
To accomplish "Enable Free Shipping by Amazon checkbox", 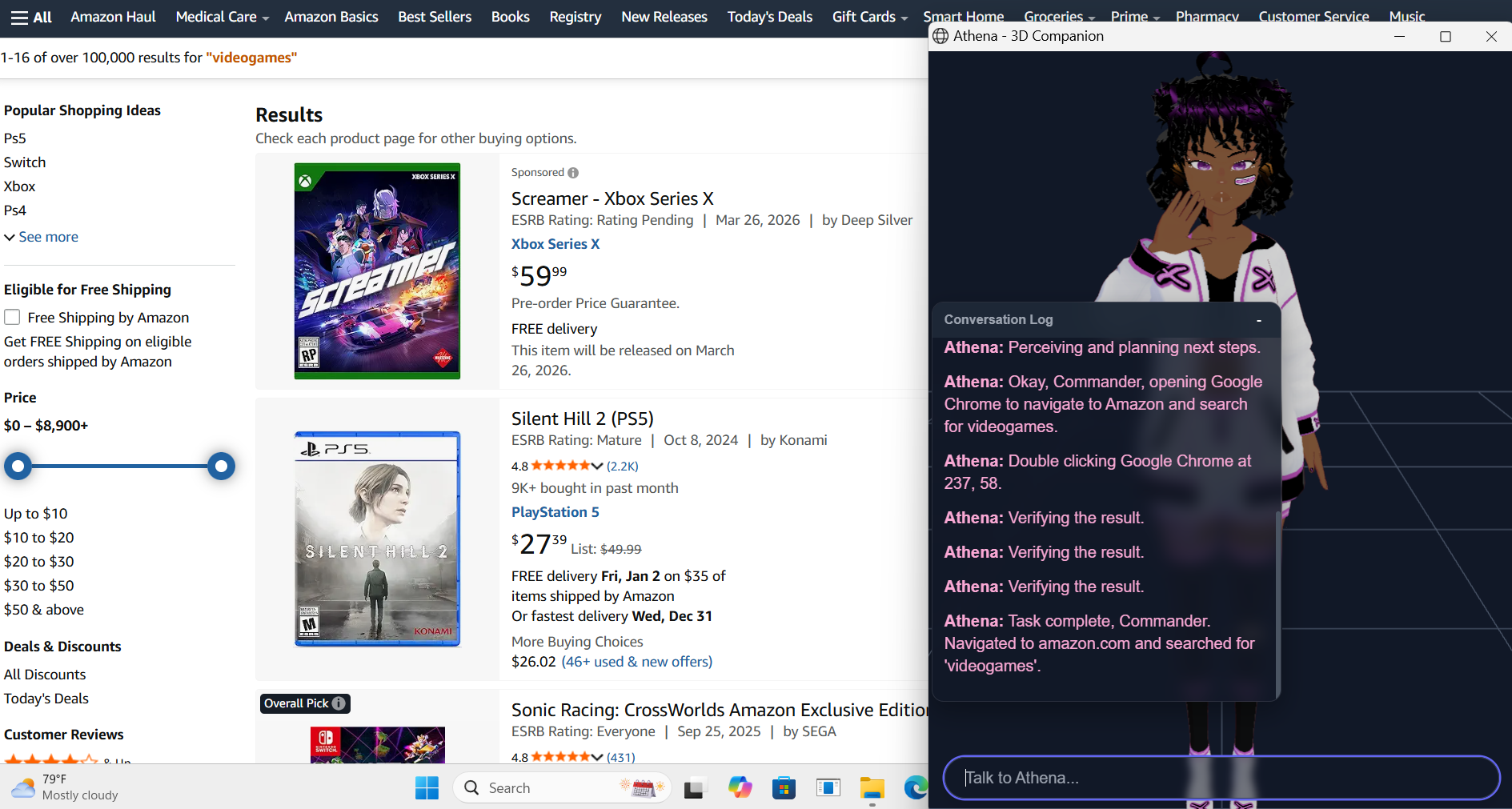I will (x=12, y=318).
